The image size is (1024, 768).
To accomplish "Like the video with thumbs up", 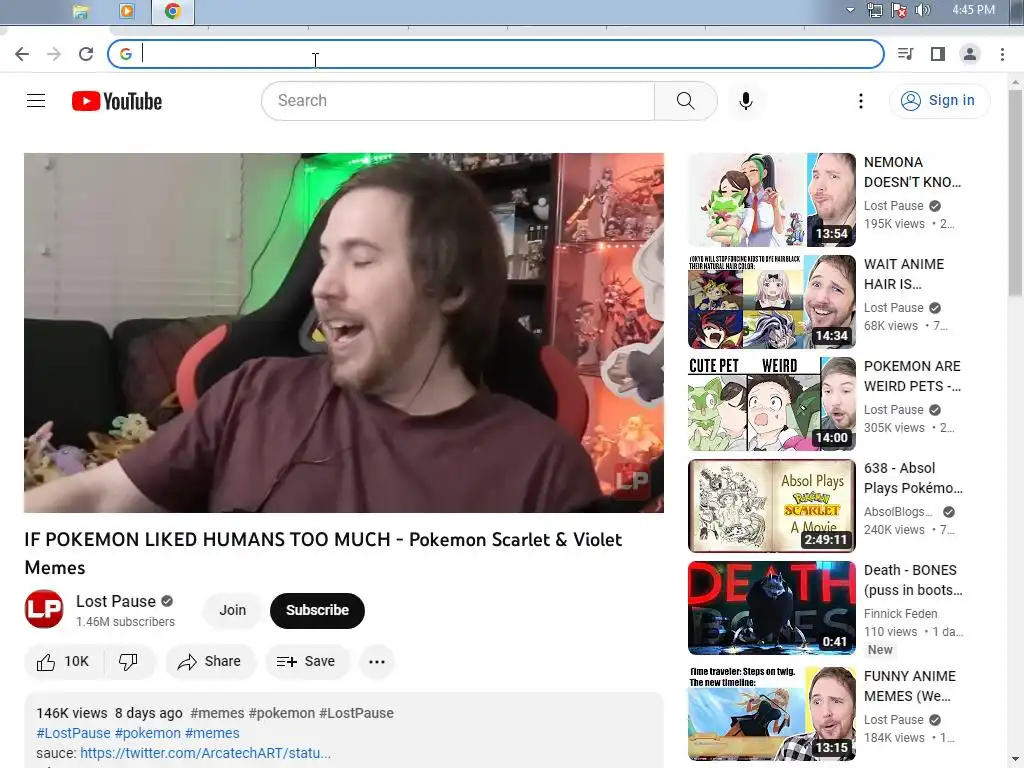I will coord(63,662).
